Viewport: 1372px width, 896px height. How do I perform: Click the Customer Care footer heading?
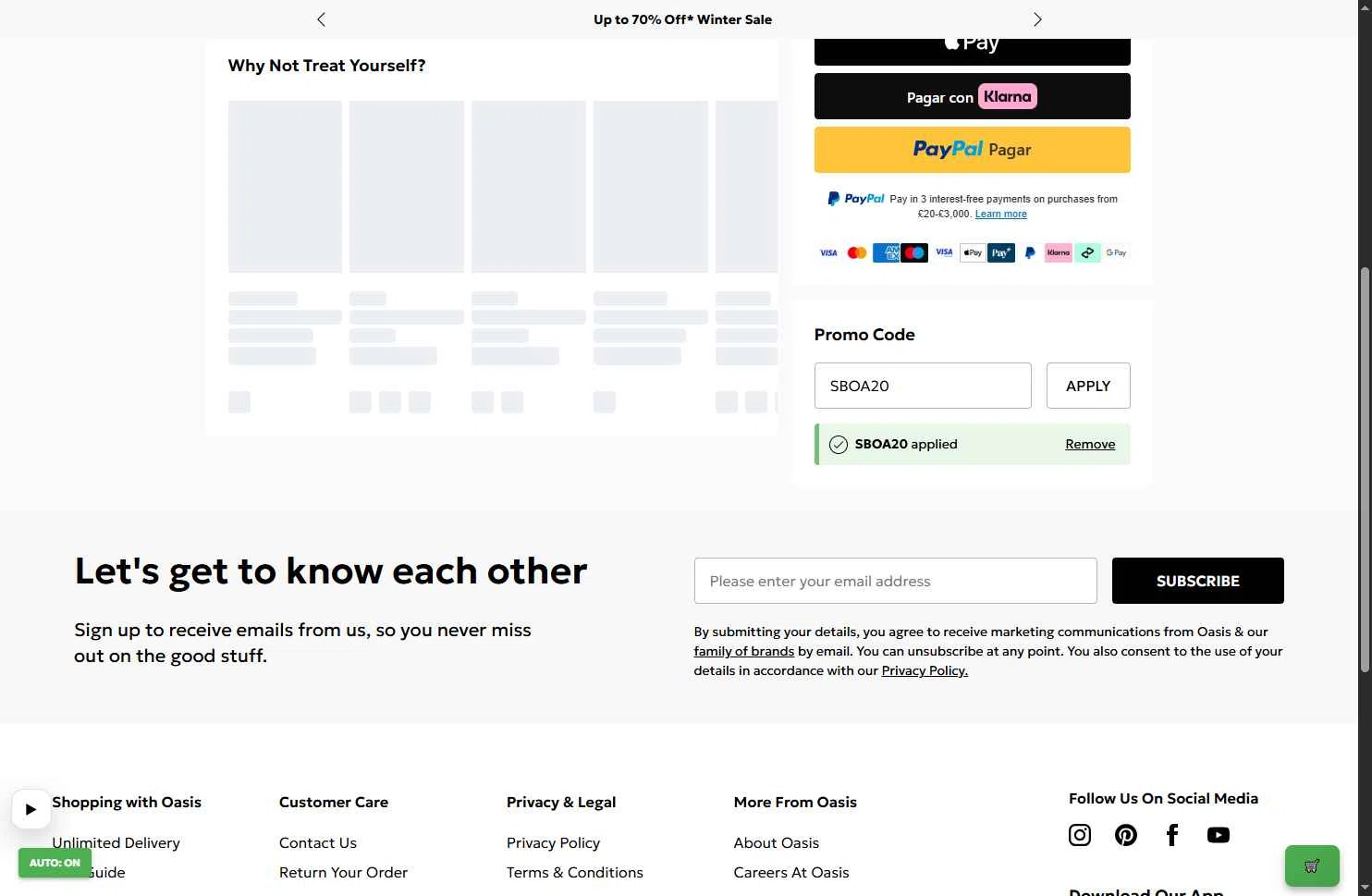[x=334, y=802]
